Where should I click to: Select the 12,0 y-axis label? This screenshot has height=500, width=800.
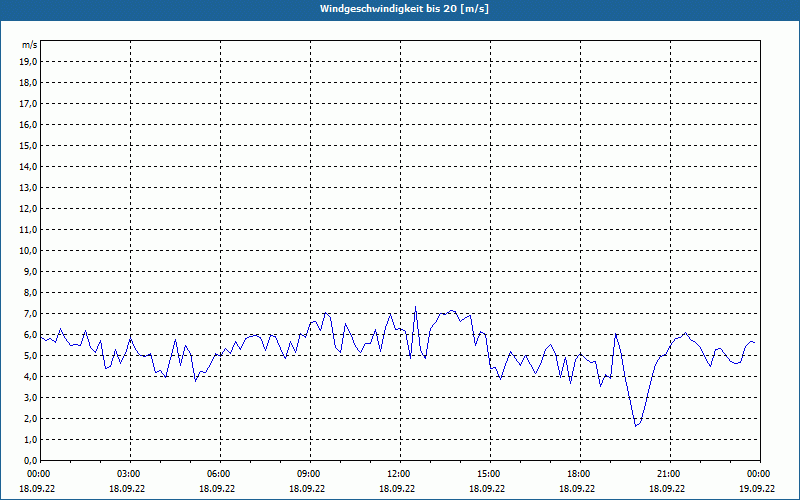click(28, 209)
